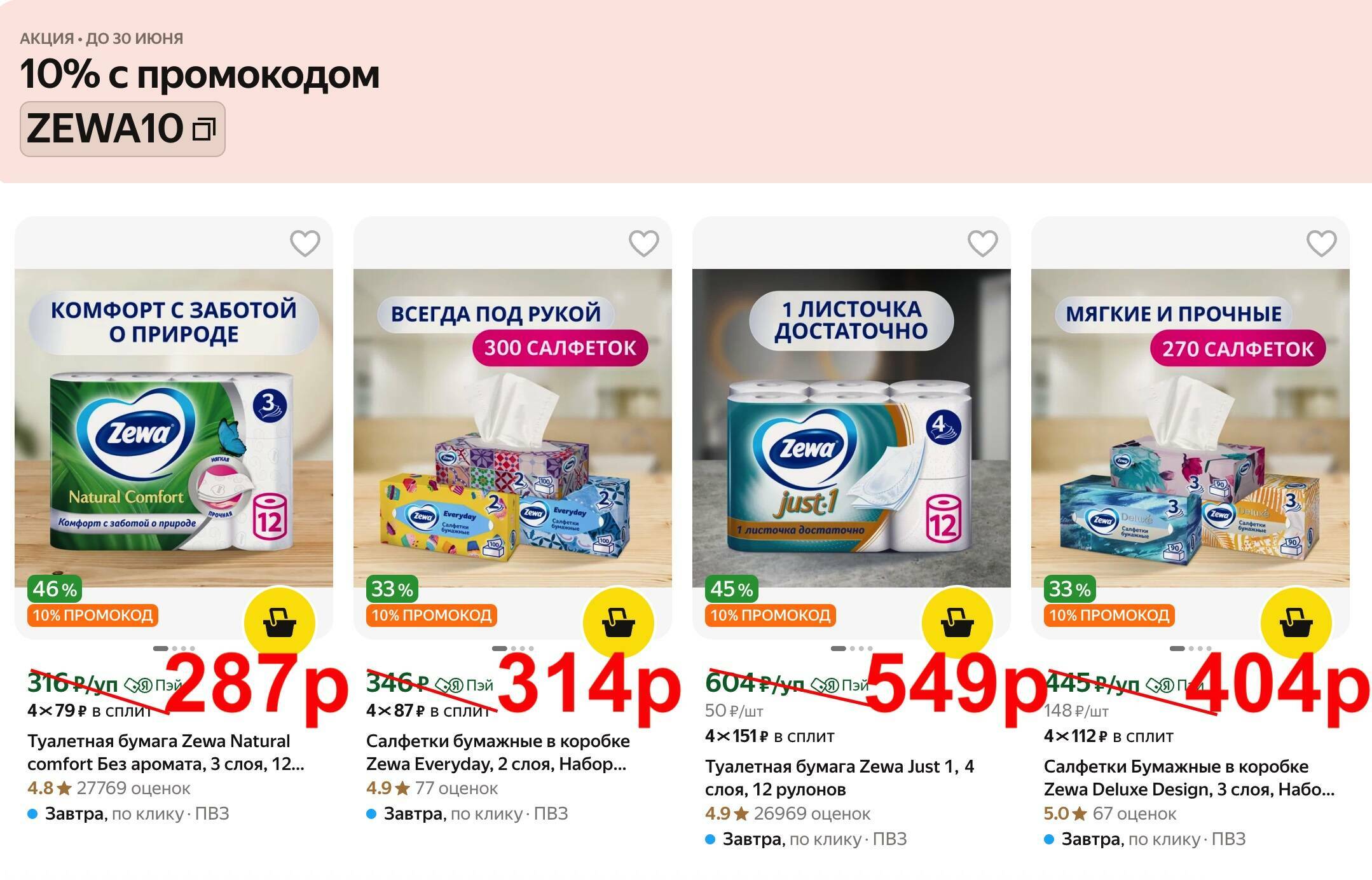
Task: View 26969 оценок for Zewa Just 1
Action: 812,814
